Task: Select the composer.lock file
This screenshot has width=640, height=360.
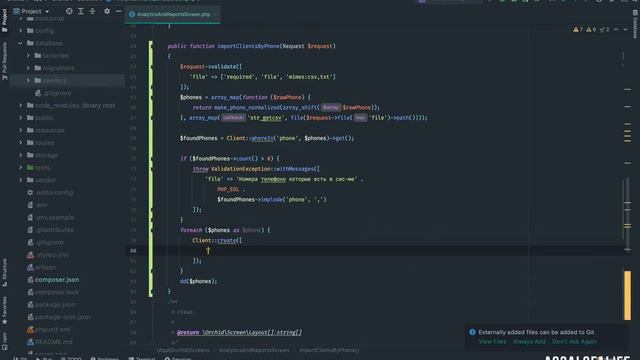Action: click(x=53, y=292)
